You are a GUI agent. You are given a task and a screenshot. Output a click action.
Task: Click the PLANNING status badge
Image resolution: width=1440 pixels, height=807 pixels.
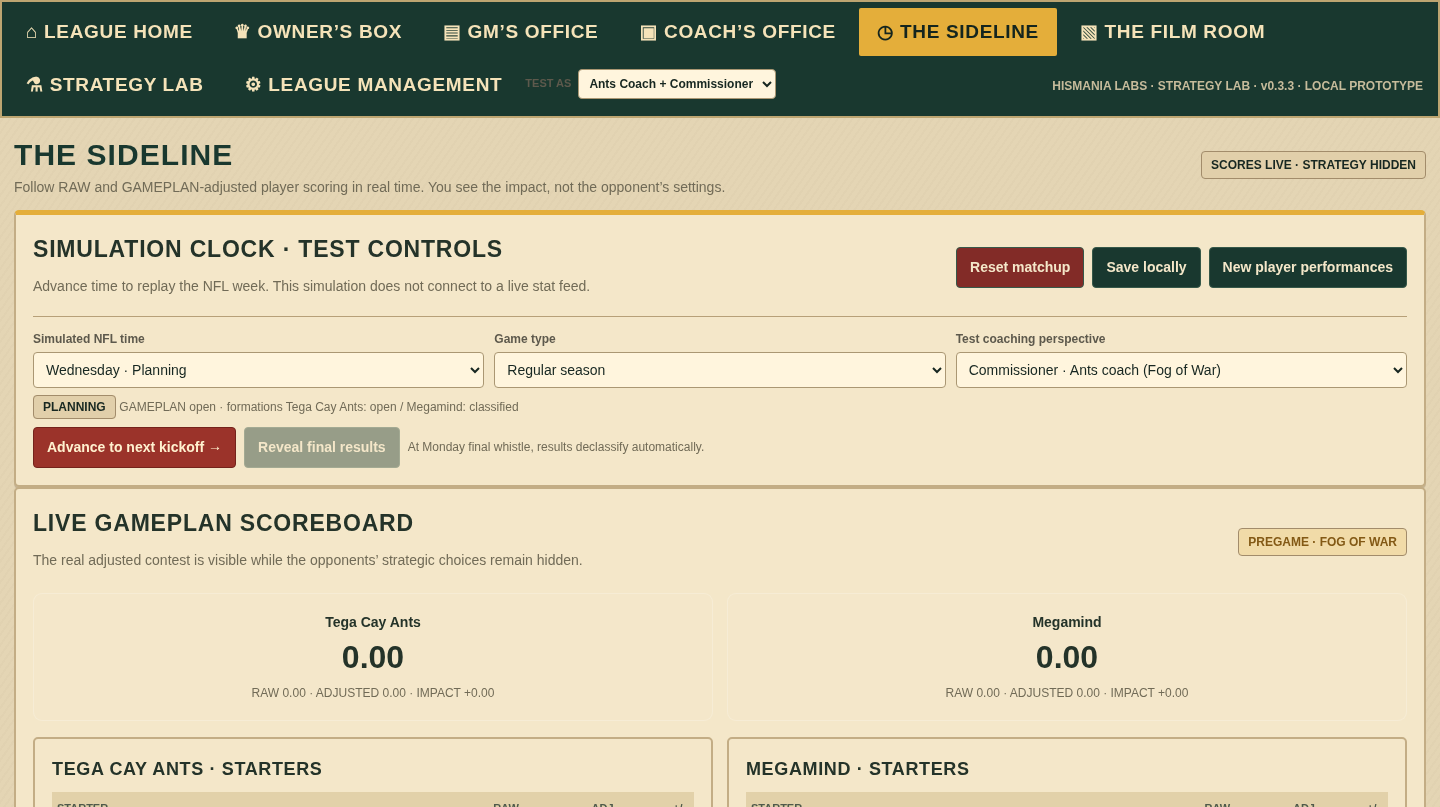click(74, 407)
